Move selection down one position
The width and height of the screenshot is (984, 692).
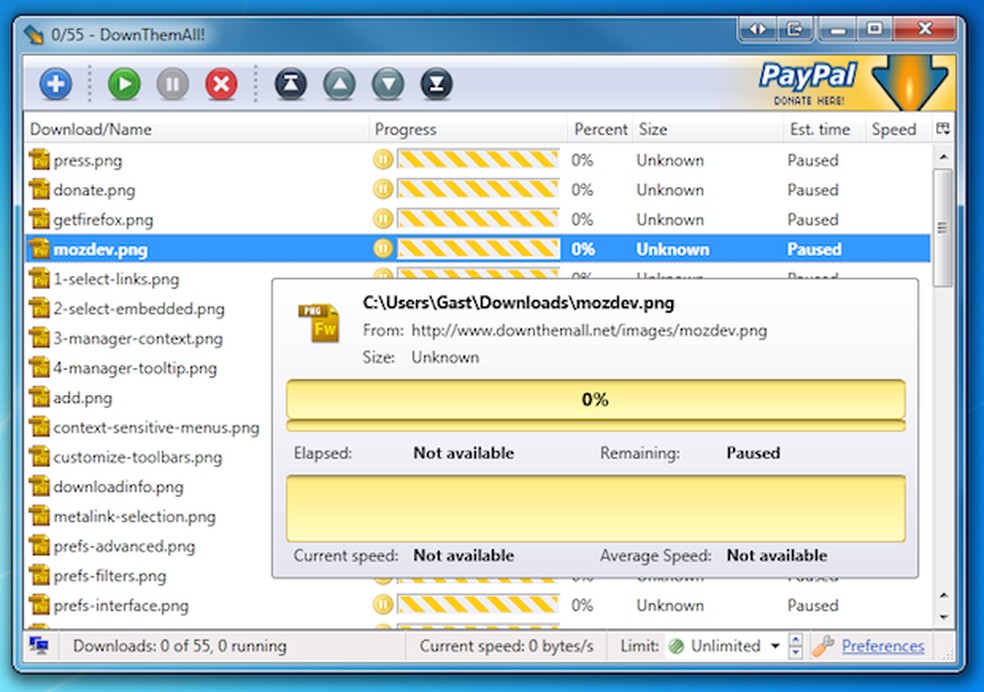(x=388, y=84)
